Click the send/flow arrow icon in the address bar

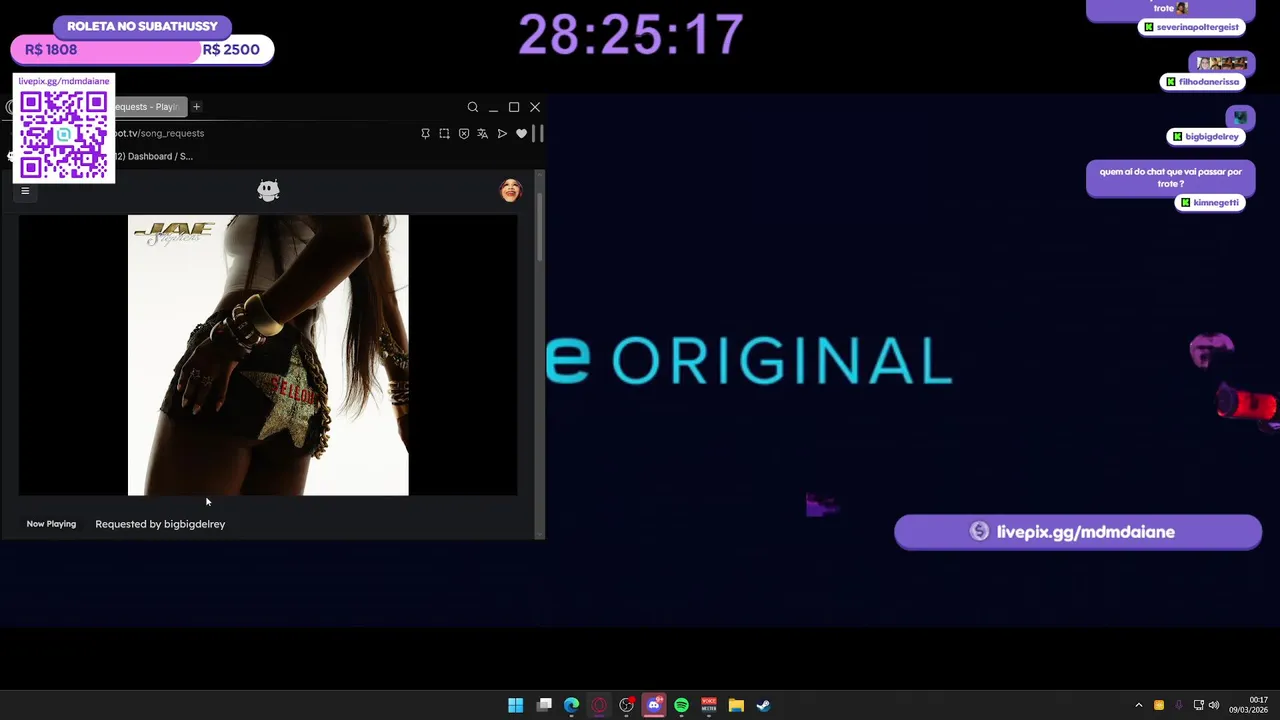pos(502,133)
